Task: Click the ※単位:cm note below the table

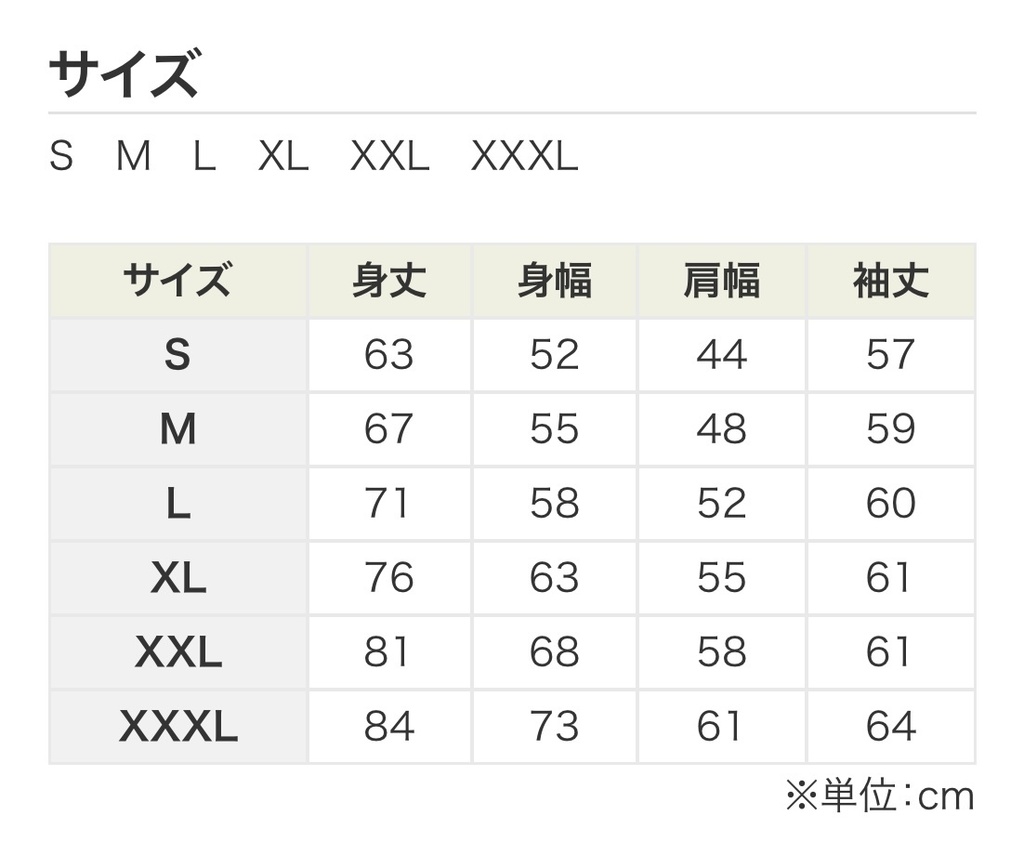Action: [x=880, y=796]
